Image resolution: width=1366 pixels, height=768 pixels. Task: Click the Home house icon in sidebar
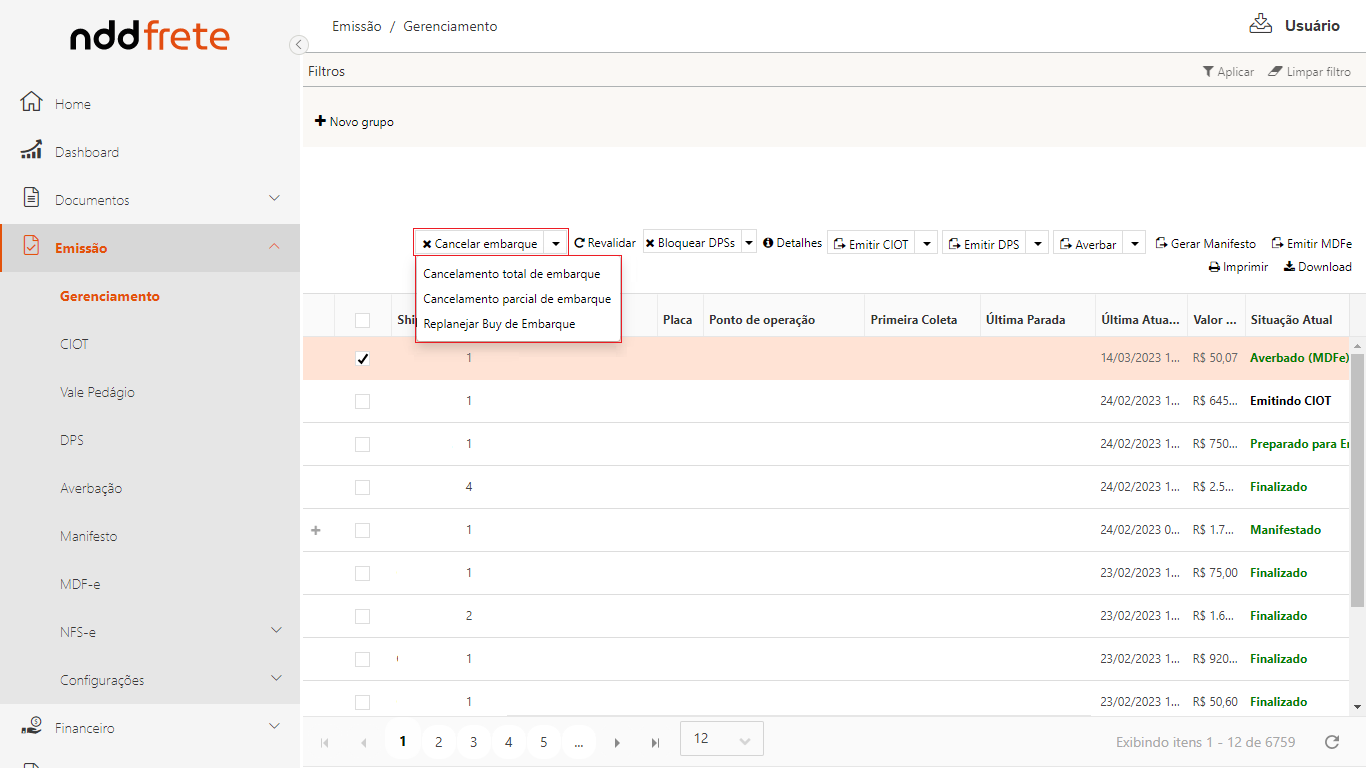coord(32,103)
